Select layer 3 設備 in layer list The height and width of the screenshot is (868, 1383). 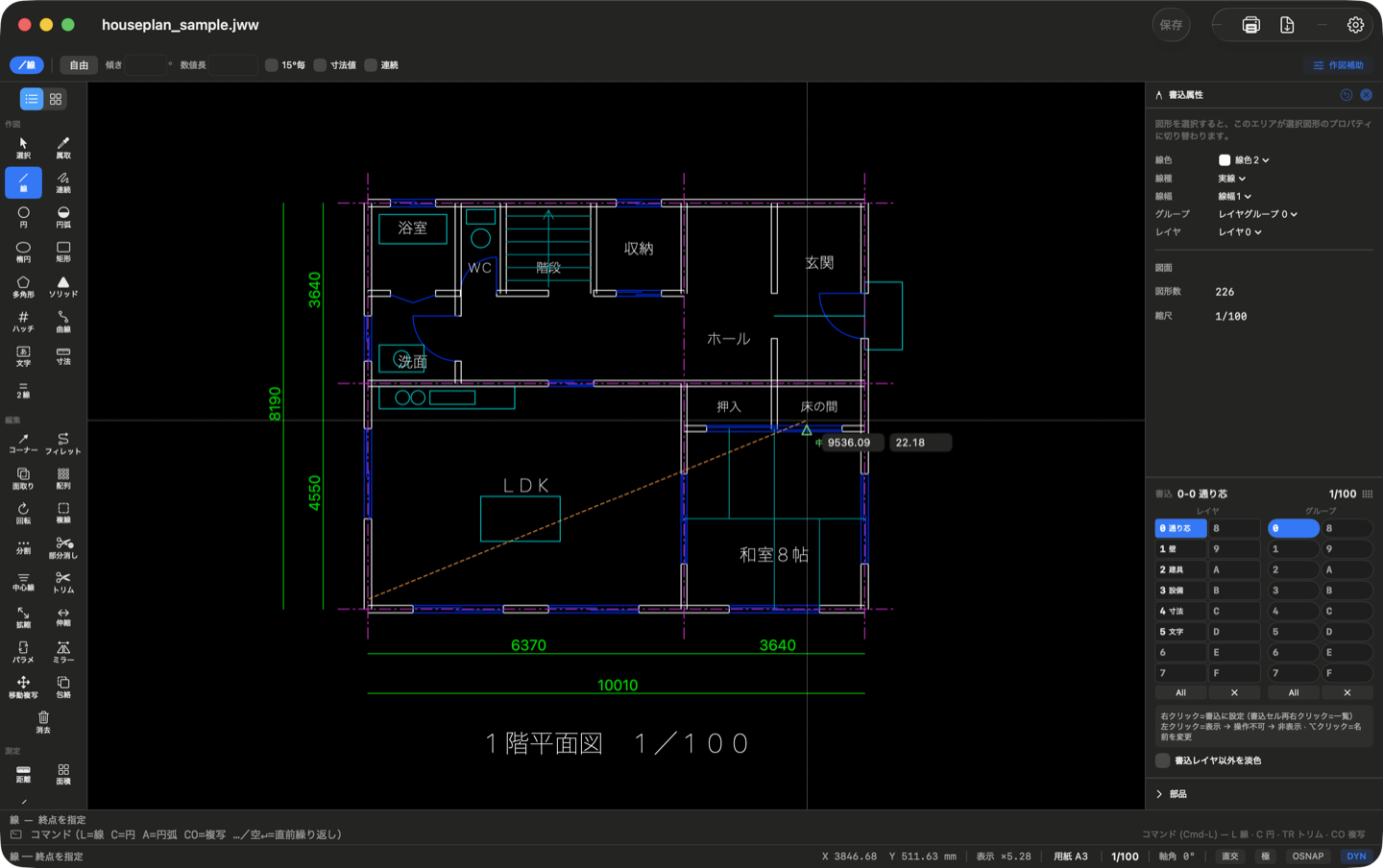(x=1180, y=591)
